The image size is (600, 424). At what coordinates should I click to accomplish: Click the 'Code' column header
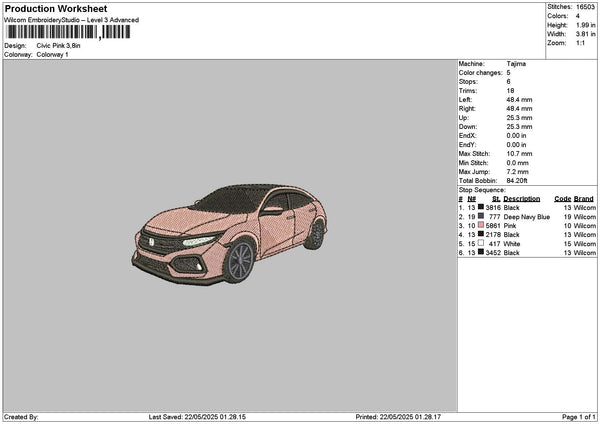coord(562,199)
